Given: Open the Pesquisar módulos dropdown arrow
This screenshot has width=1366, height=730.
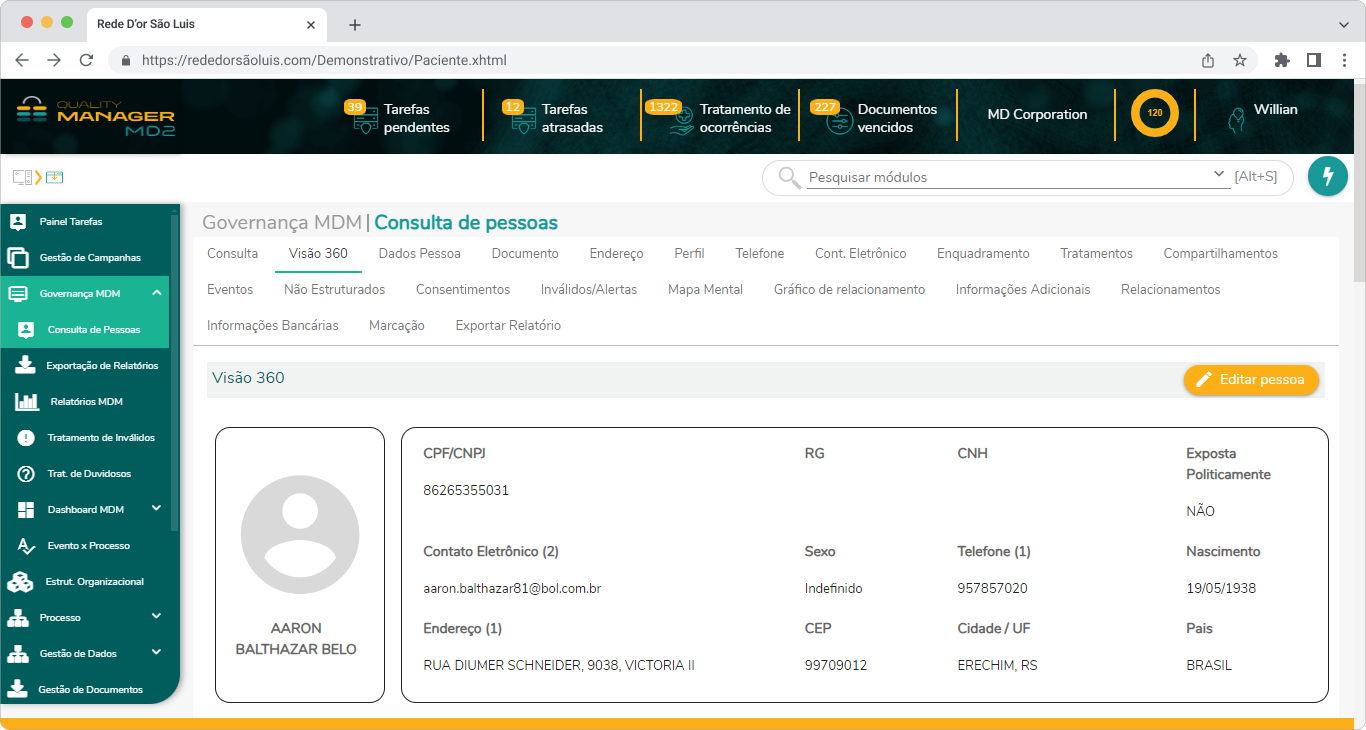Looking at the screenshot, I should click(1219, 173).
